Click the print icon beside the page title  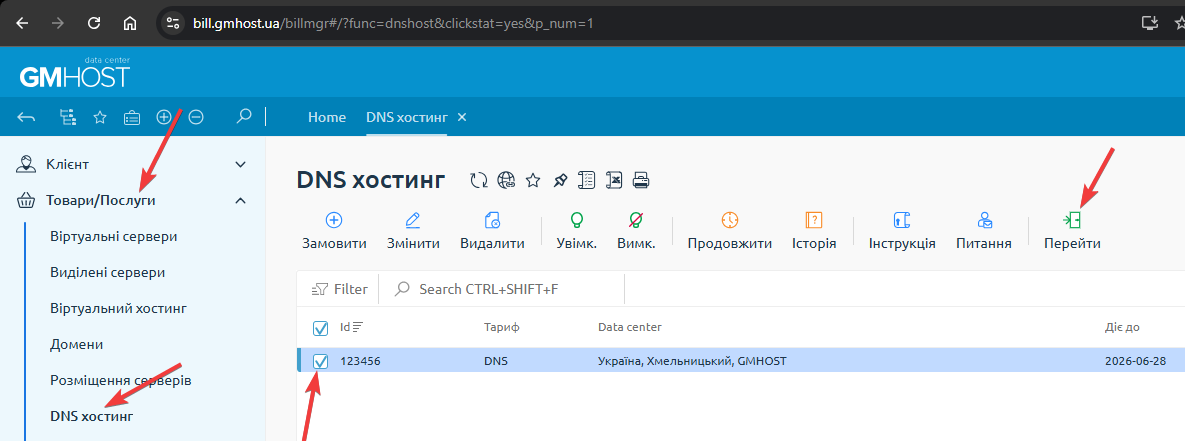[x=642, y=180]
